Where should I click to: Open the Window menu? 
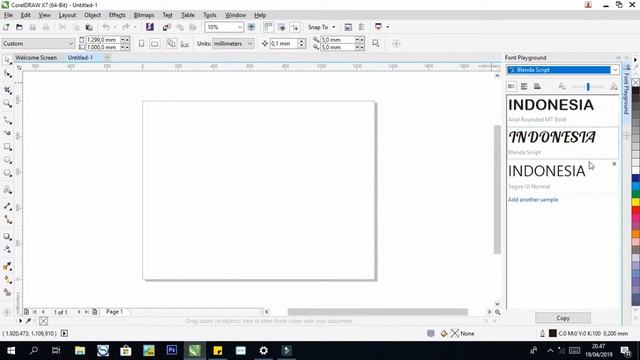click(x=235, y=15)
